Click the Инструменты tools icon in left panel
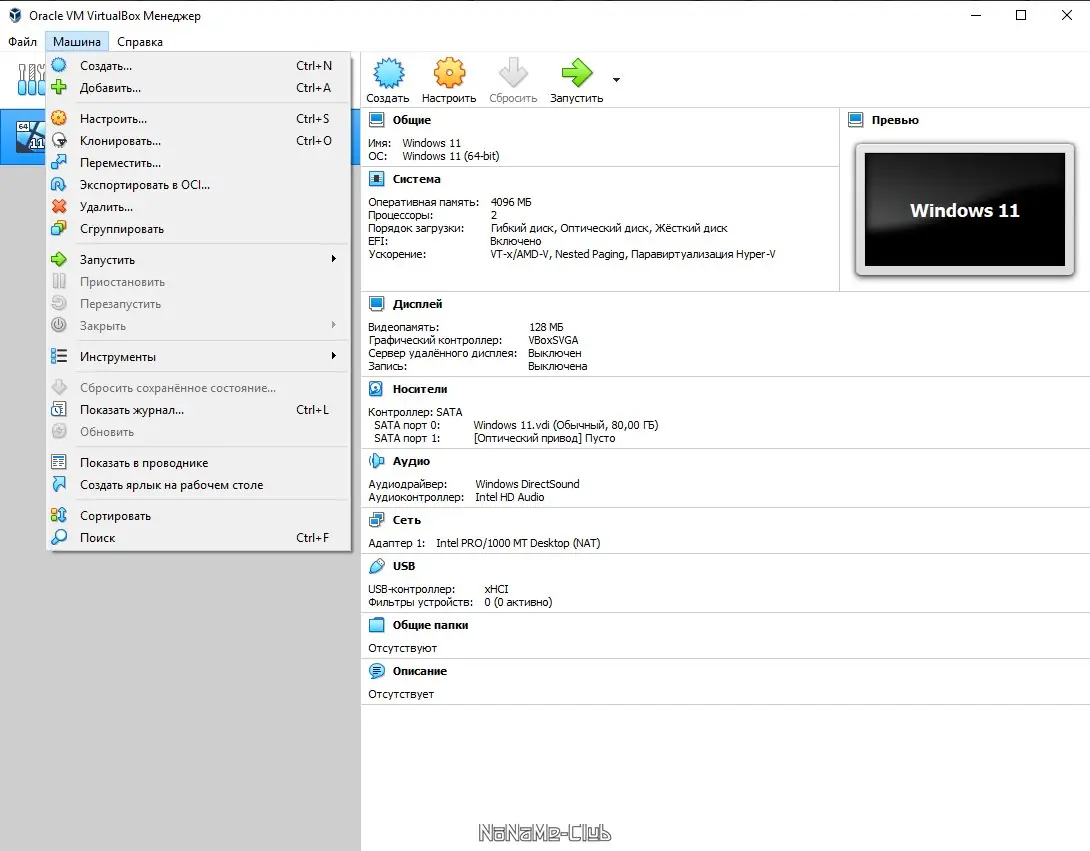The height and width of the screenshot is (851, 1090). 31,79
